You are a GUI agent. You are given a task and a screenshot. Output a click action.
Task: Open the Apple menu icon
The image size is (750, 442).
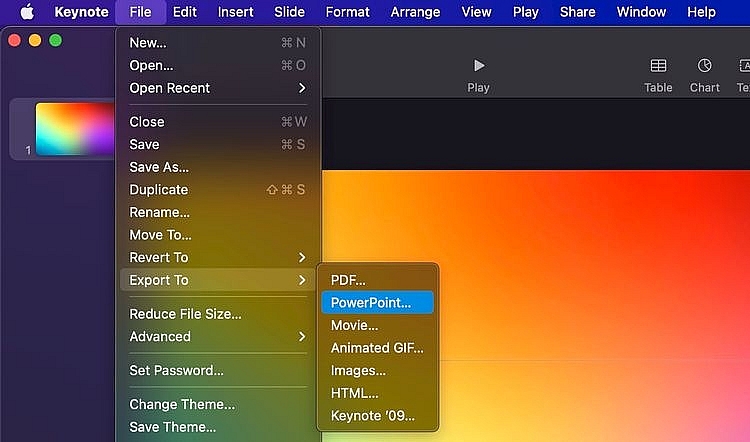(x=27, y=12)
